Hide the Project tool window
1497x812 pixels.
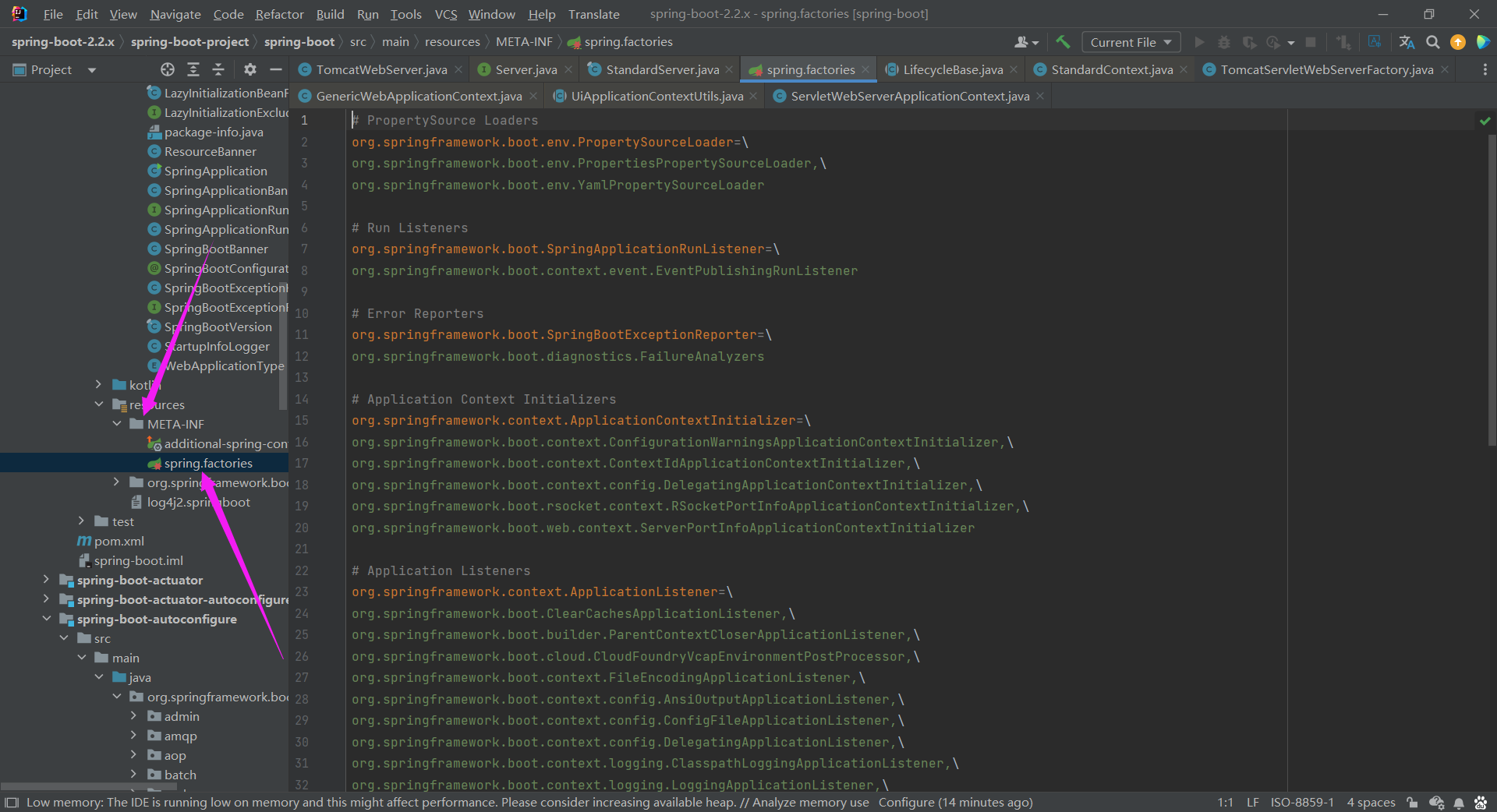pos(275,69)
